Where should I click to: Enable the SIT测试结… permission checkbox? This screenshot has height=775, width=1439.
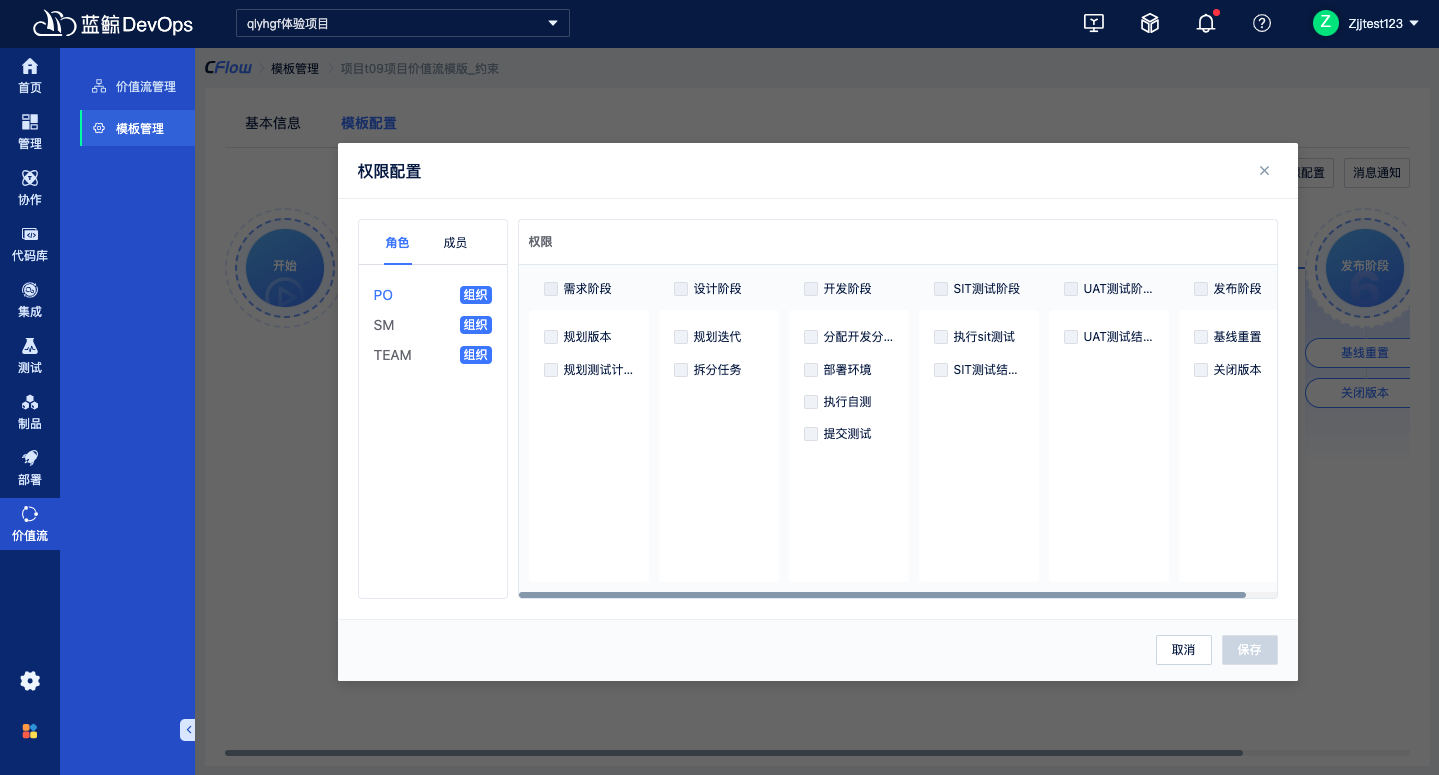point(941,370)
